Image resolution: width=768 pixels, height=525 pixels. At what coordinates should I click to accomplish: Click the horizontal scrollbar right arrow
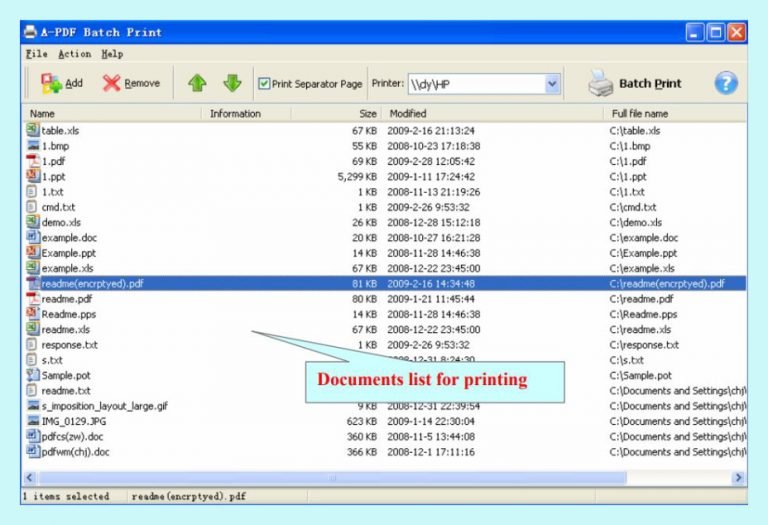click(739, 477)
